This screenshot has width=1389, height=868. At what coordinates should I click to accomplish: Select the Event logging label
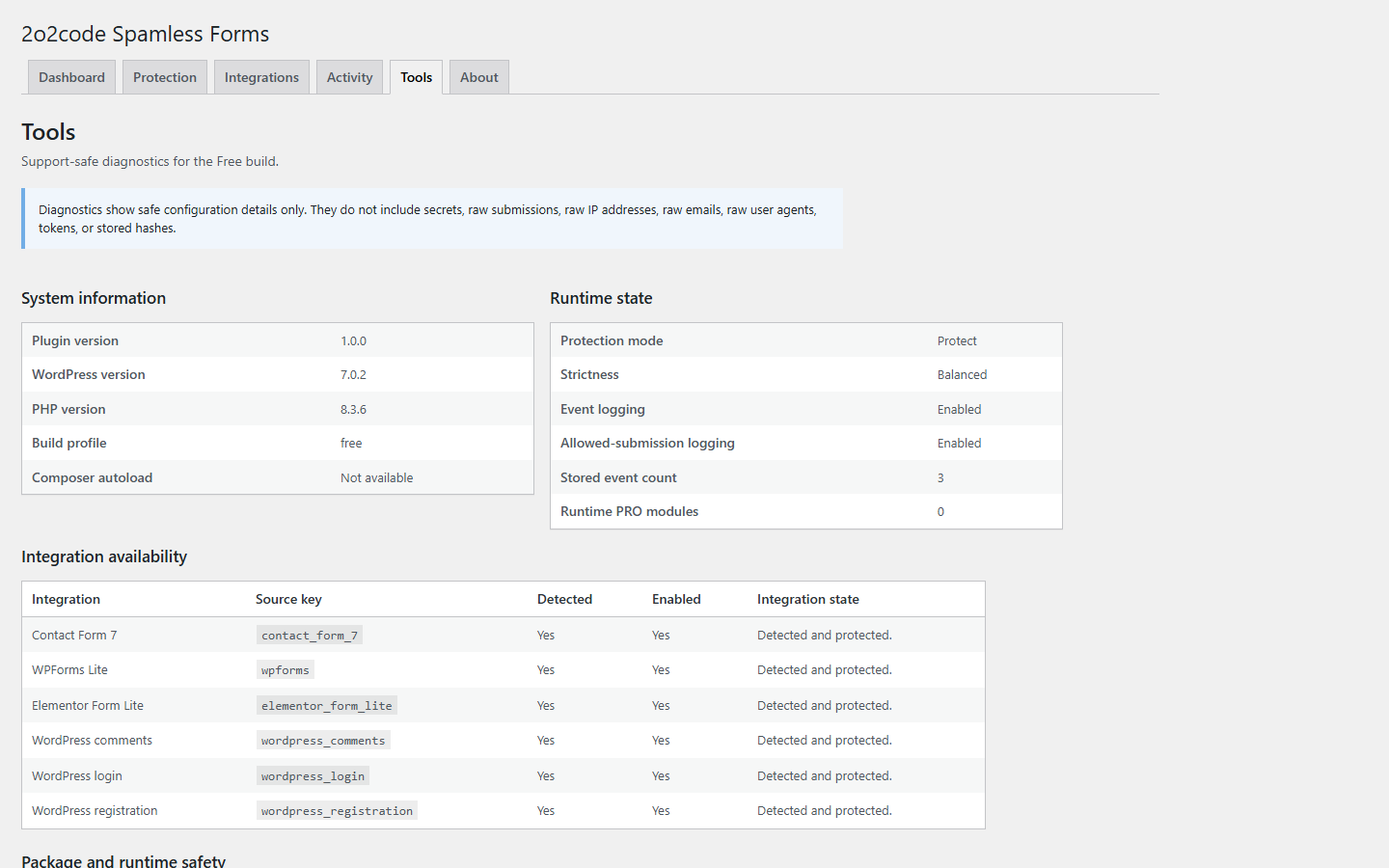[603, 409]
